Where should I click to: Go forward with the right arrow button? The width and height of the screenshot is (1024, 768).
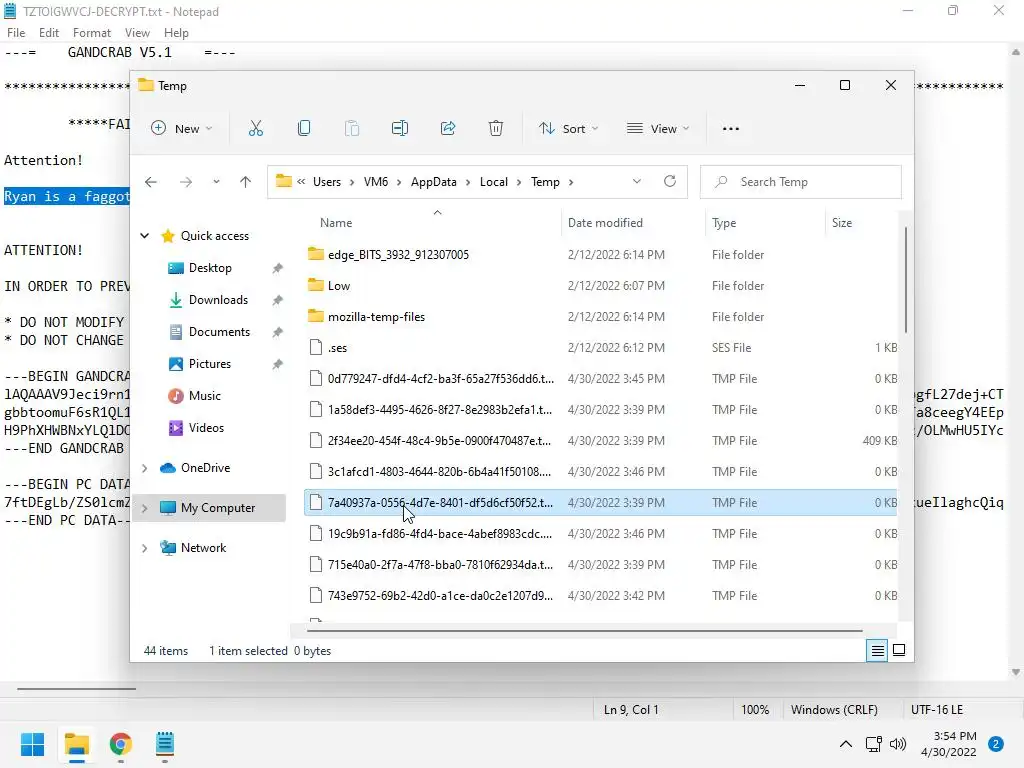(186, 182)
